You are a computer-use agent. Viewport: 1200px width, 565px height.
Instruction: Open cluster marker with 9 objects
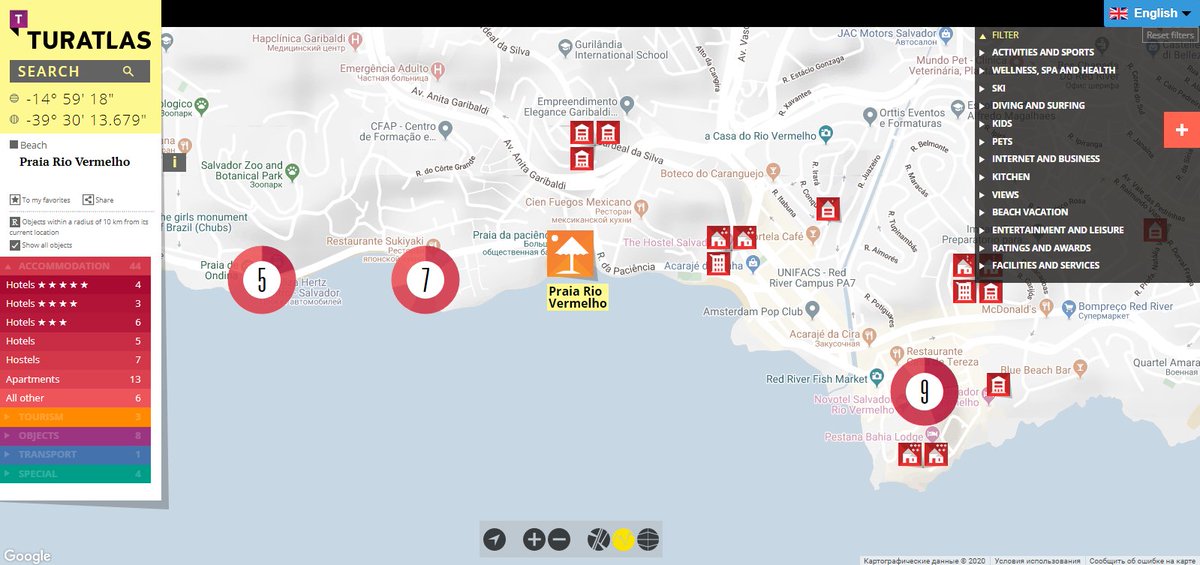coord(924,392)
